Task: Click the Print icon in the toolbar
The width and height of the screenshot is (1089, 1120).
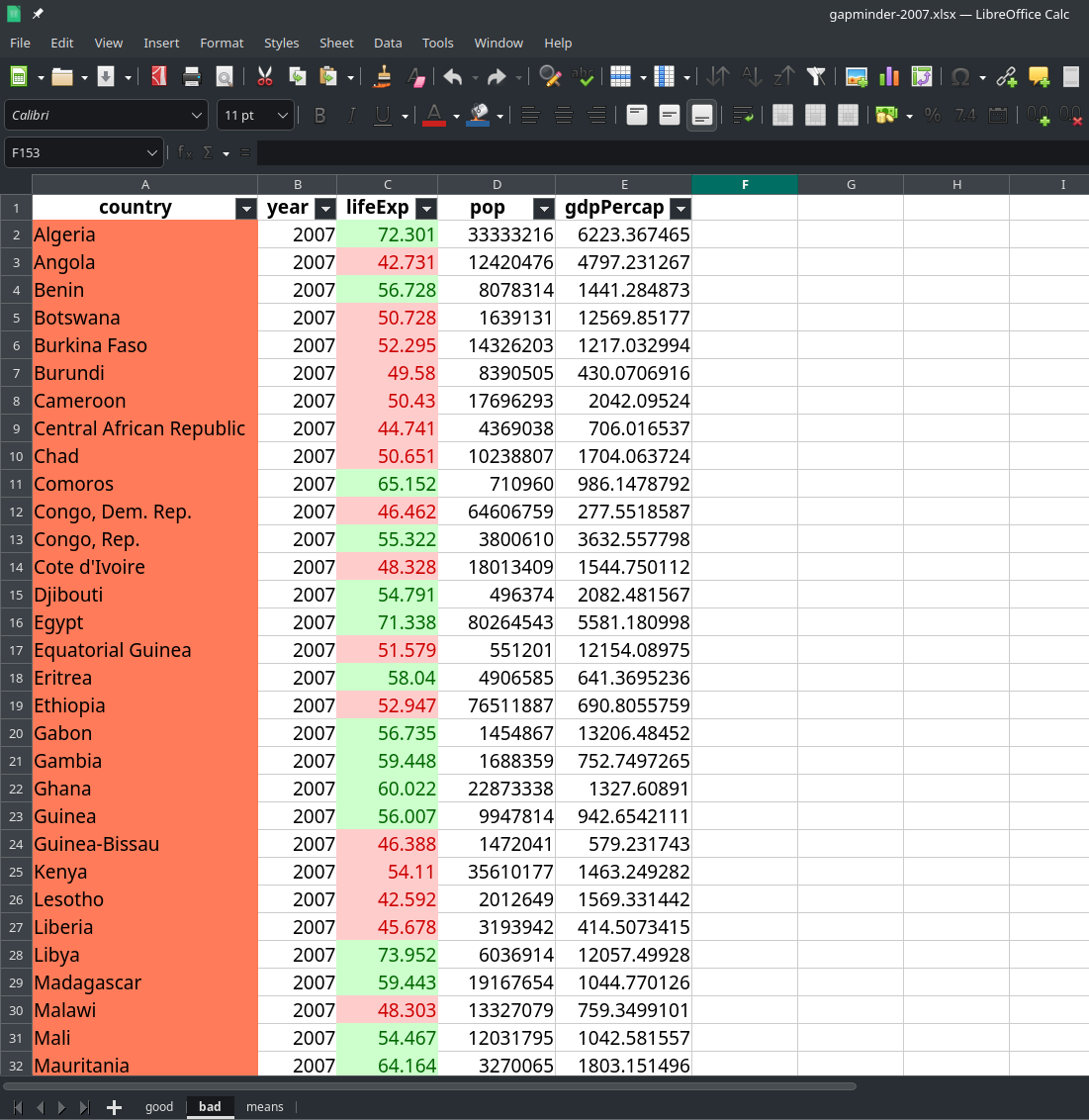Action: tap(192, 77)
